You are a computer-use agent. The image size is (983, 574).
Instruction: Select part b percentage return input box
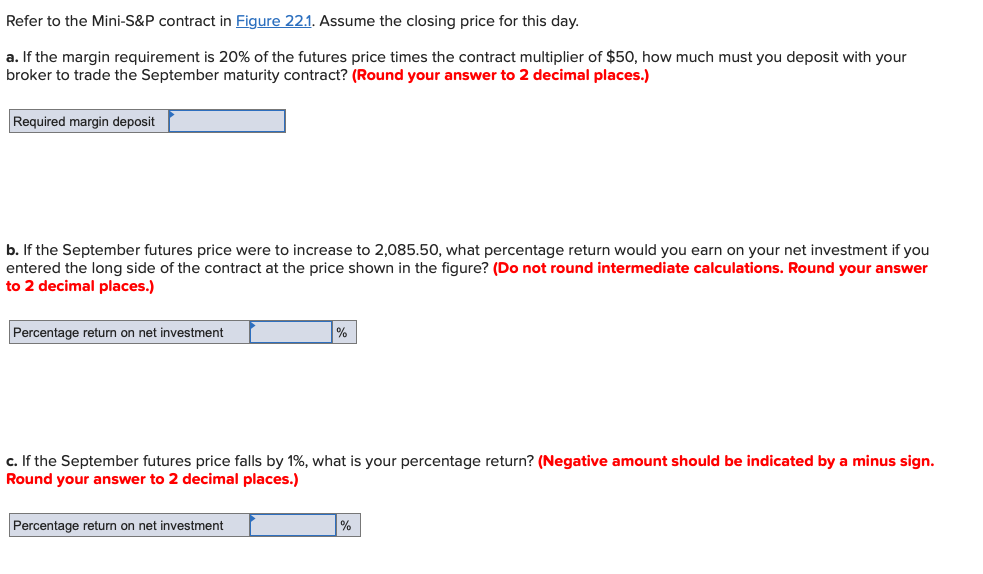click(x=291, y=332)
